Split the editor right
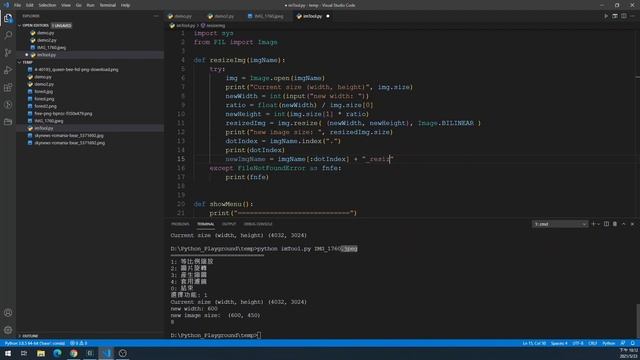 [624, 16]
